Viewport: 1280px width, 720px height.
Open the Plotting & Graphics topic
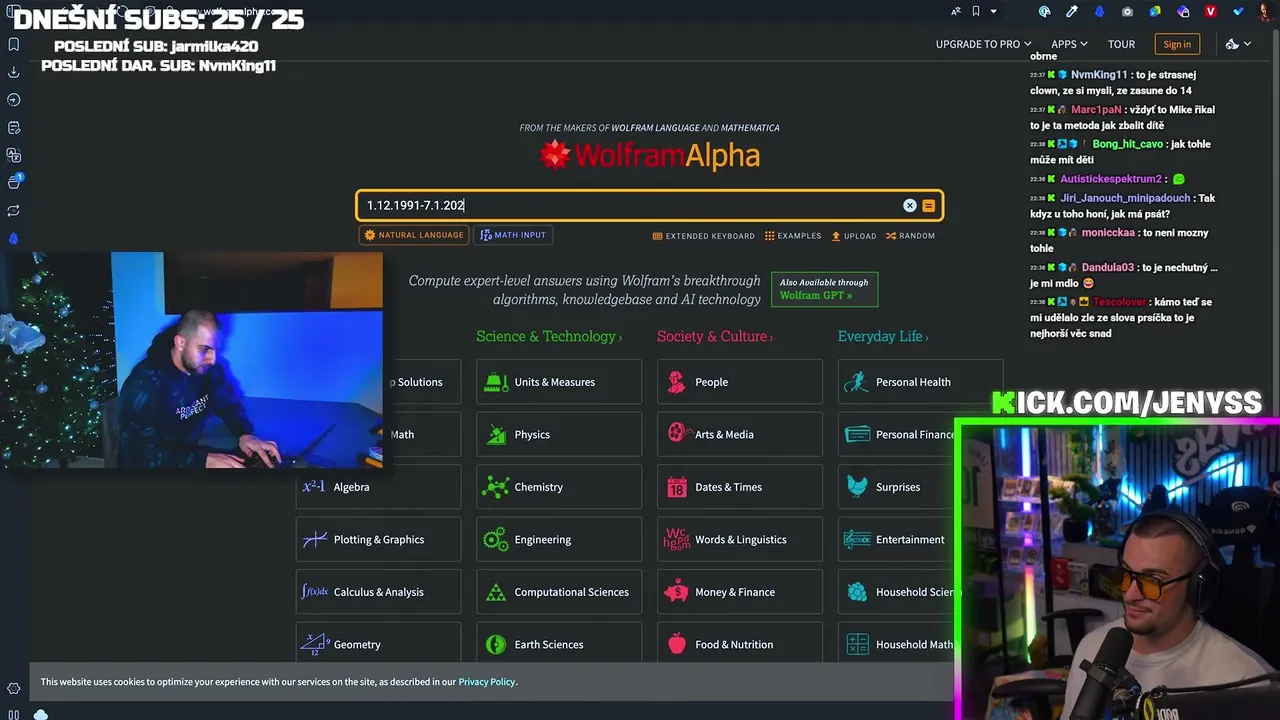pos(378,540)
